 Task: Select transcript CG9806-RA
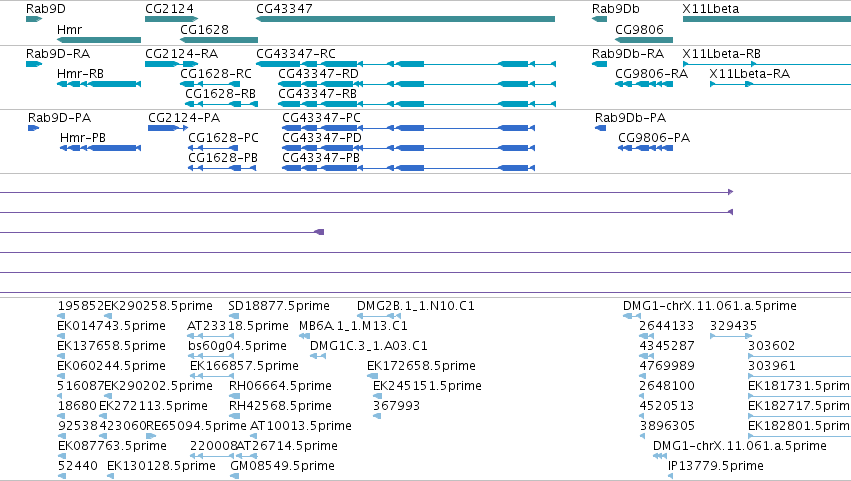651,74
